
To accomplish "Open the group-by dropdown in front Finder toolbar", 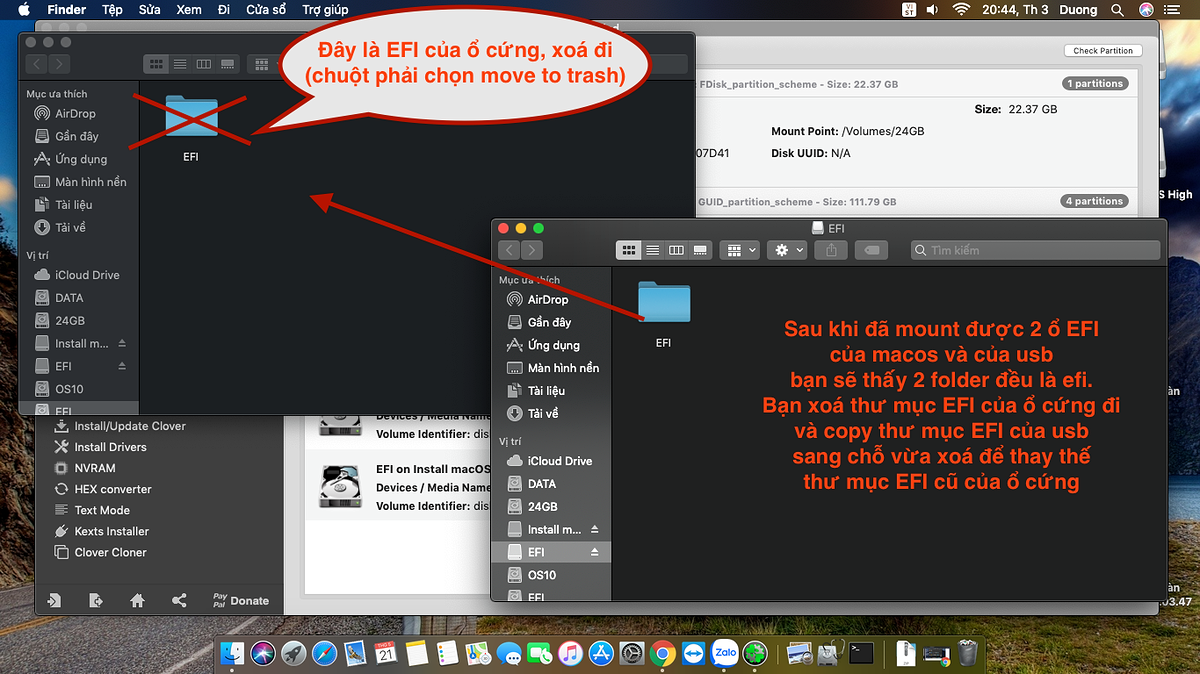I will tap(740, 250).
